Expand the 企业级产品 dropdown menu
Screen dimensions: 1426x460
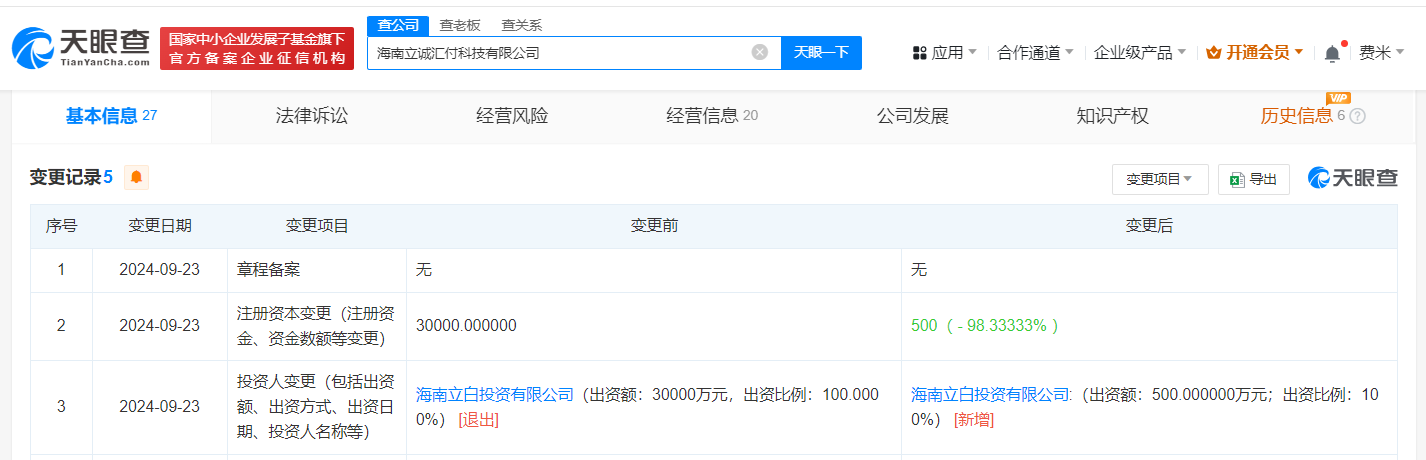point(1140,53)
